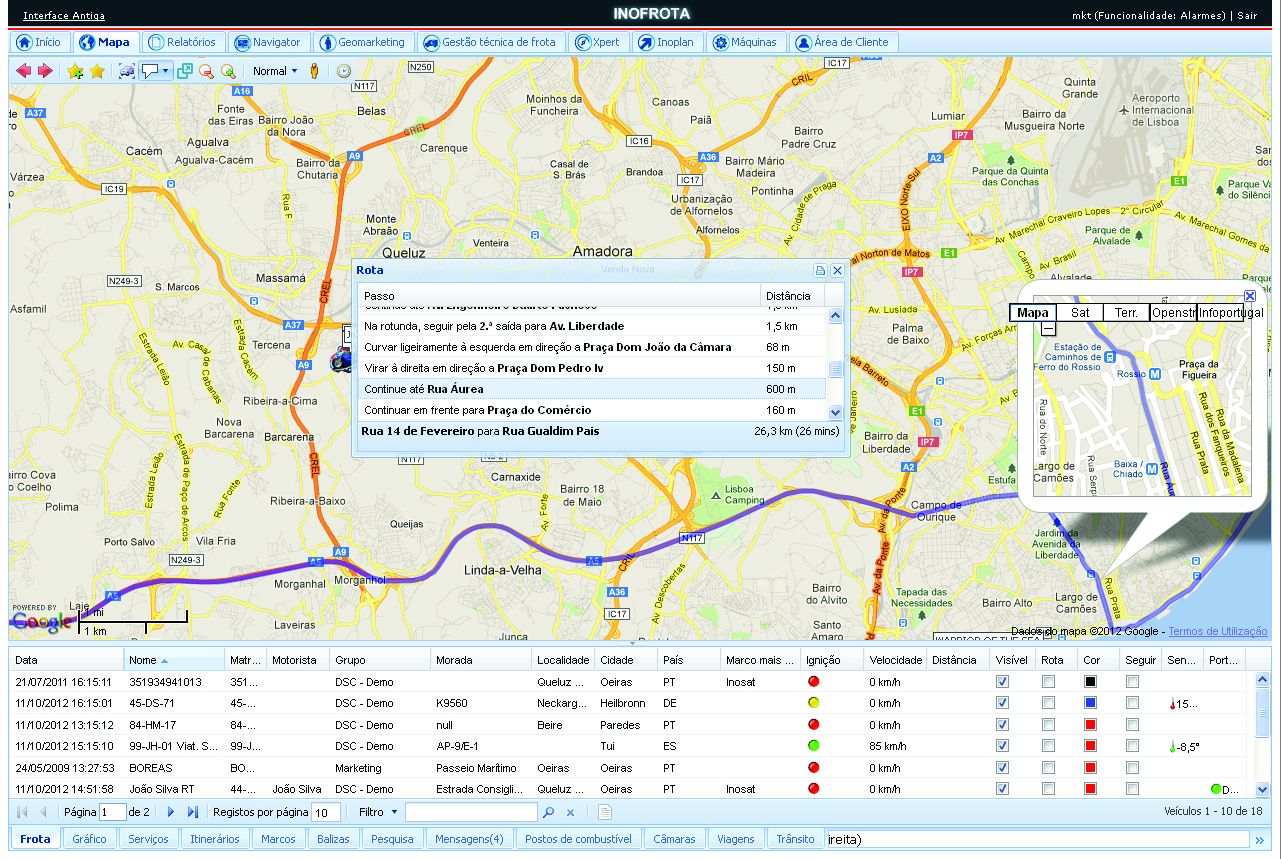The image size is (1281, 859).
Task: Click the bottom tab overflow arrows
Action: coord(1260,839)
